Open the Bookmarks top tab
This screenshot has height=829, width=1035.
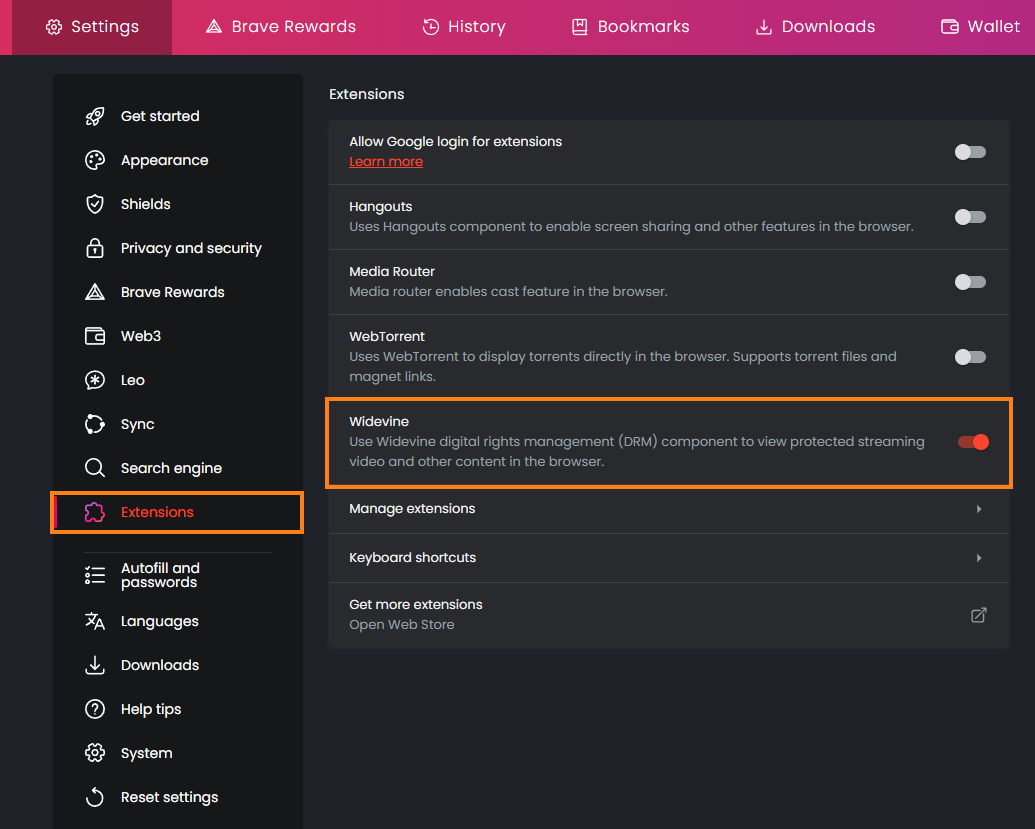coord(630,27)
